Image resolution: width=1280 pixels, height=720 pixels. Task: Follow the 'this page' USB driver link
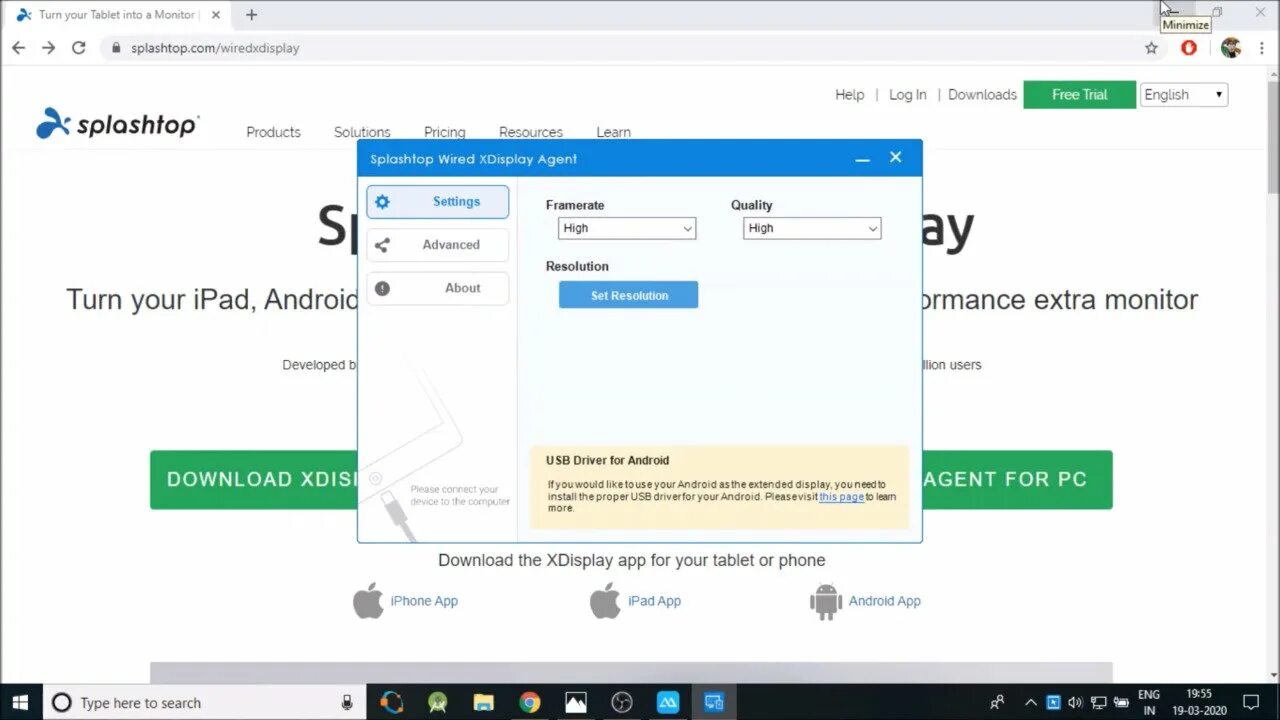pyautogui.click(x=841, y=497)
